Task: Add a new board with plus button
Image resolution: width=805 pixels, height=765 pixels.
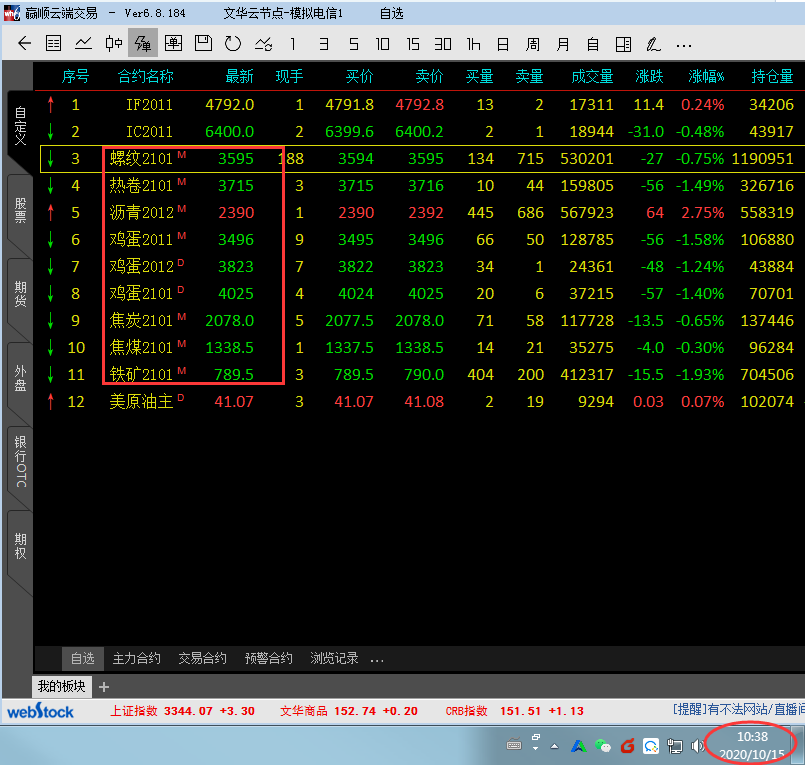Action: click(104, 686)
